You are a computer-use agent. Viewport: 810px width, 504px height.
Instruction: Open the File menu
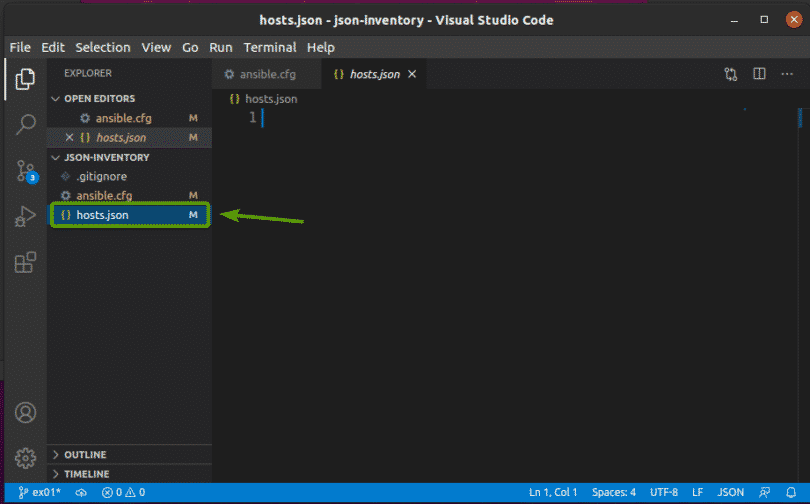coord(20,48)
